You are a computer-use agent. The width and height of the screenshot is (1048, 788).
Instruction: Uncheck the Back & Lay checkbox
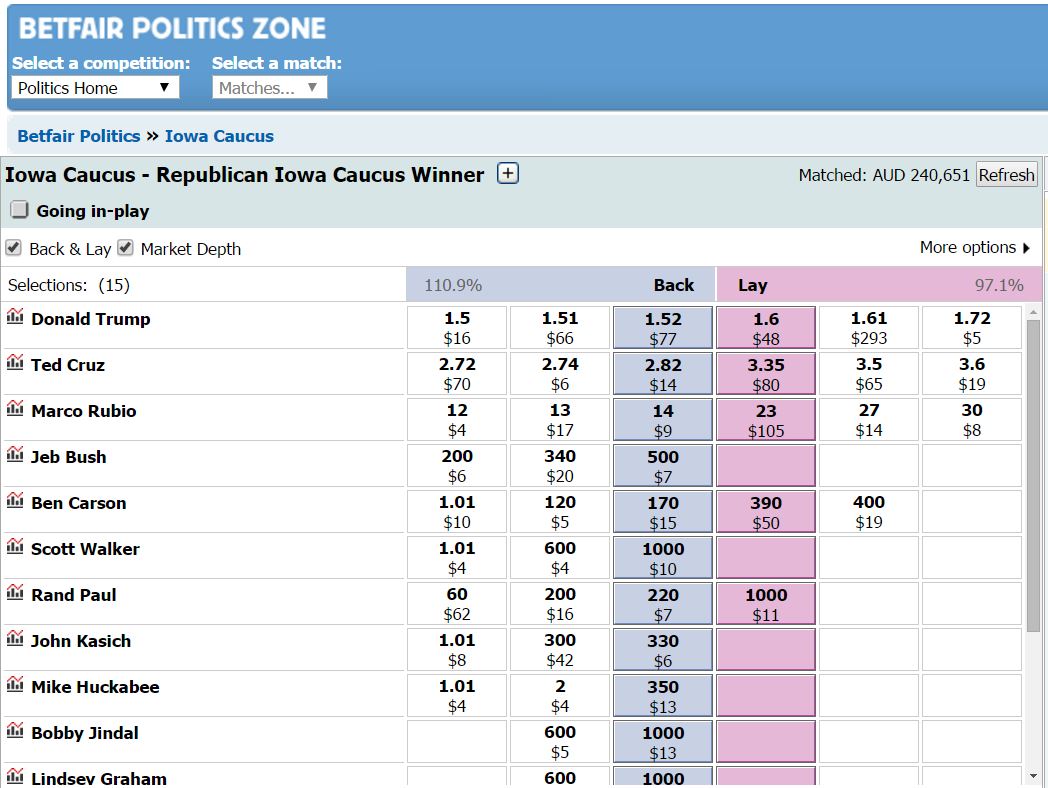point(13,248)
